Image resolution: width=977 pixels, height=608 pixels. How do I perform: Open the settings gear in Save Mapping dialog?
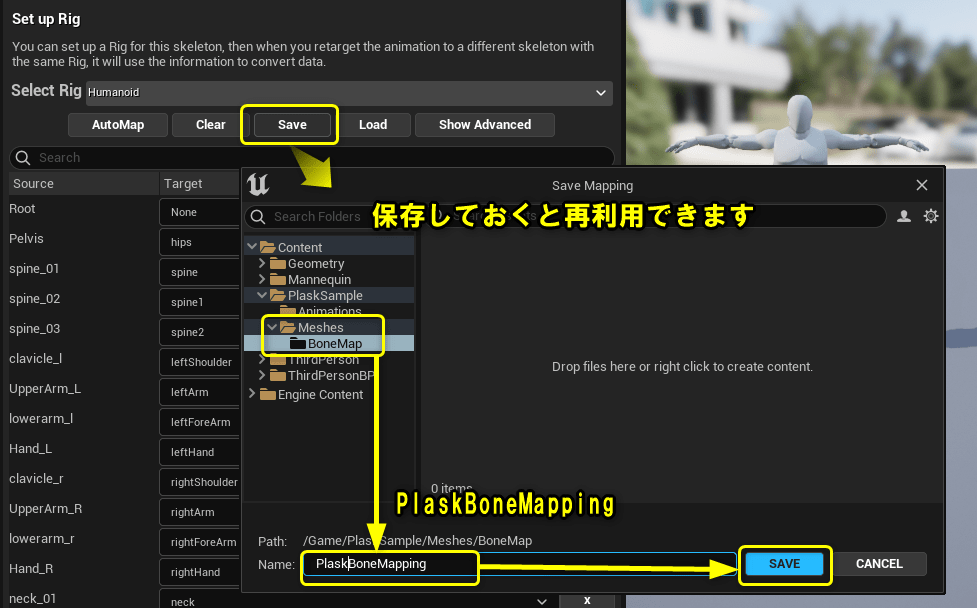931,216
